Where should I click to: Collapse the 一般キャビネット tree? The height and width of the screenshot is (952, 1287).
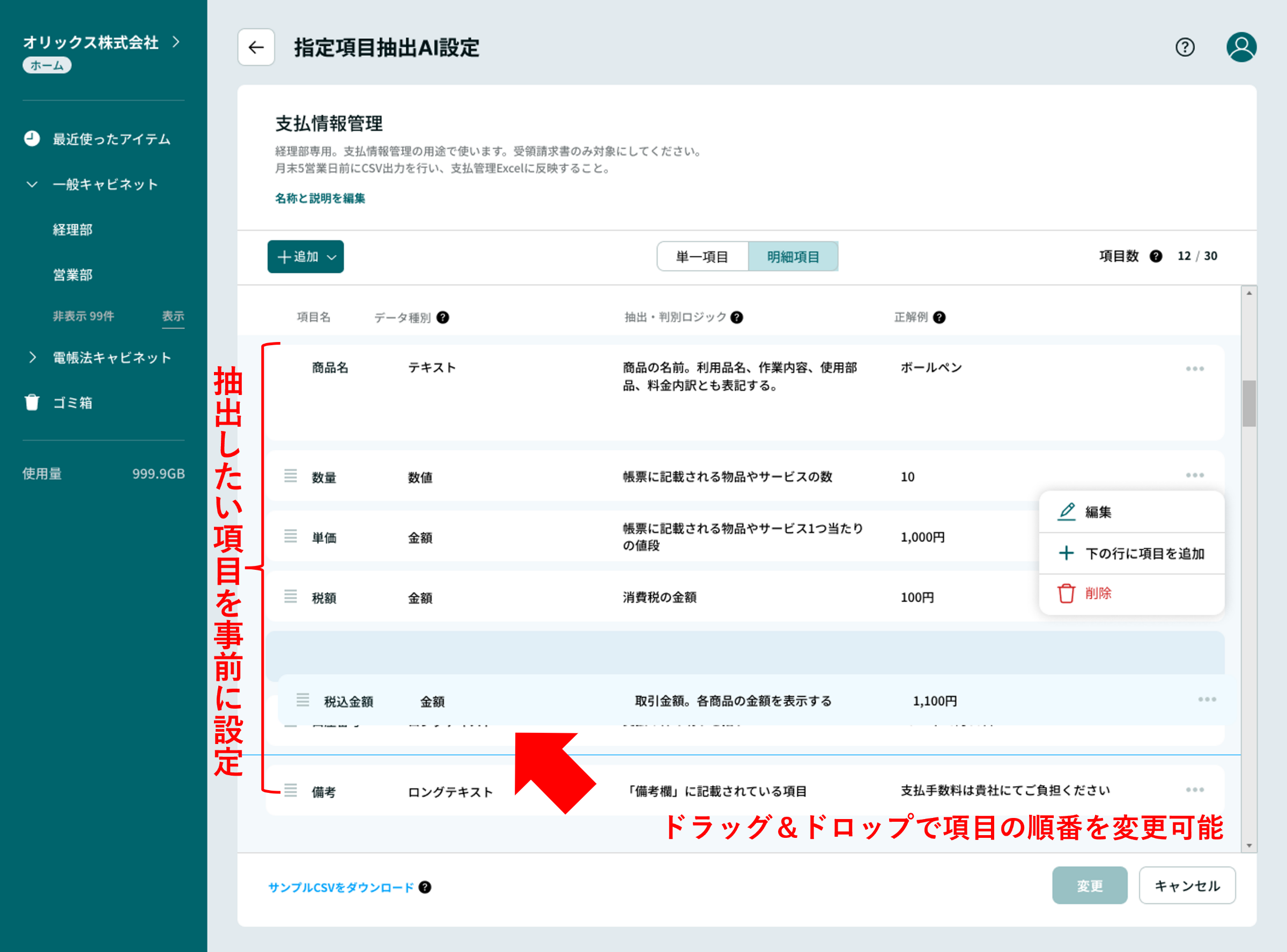point(32,184)
